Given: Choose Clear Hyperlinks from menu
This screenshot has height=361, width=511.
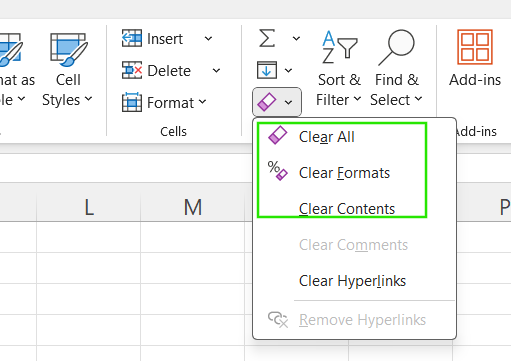Looking at the screenshot, I should click(354, 281).
